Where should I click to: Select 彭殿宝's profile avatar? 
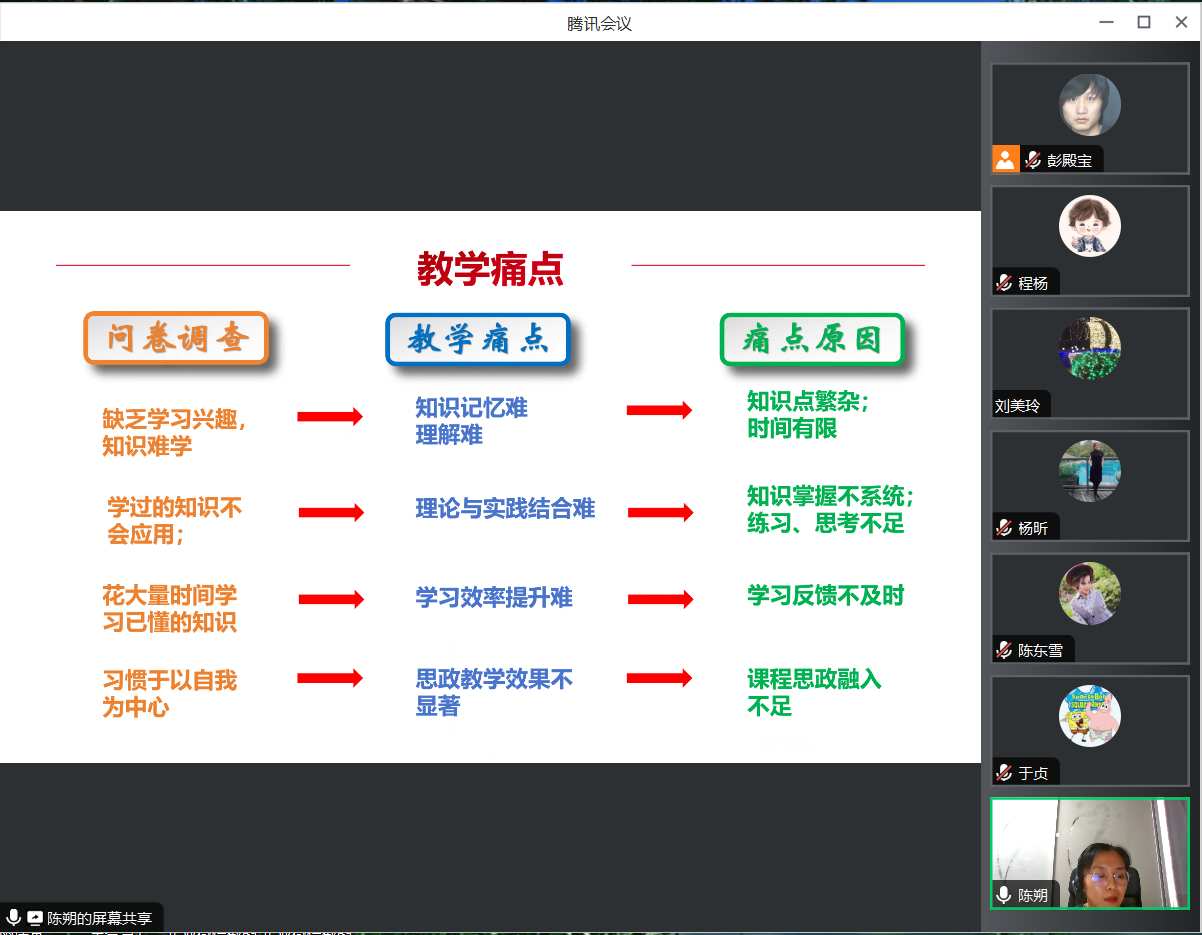1089,105
